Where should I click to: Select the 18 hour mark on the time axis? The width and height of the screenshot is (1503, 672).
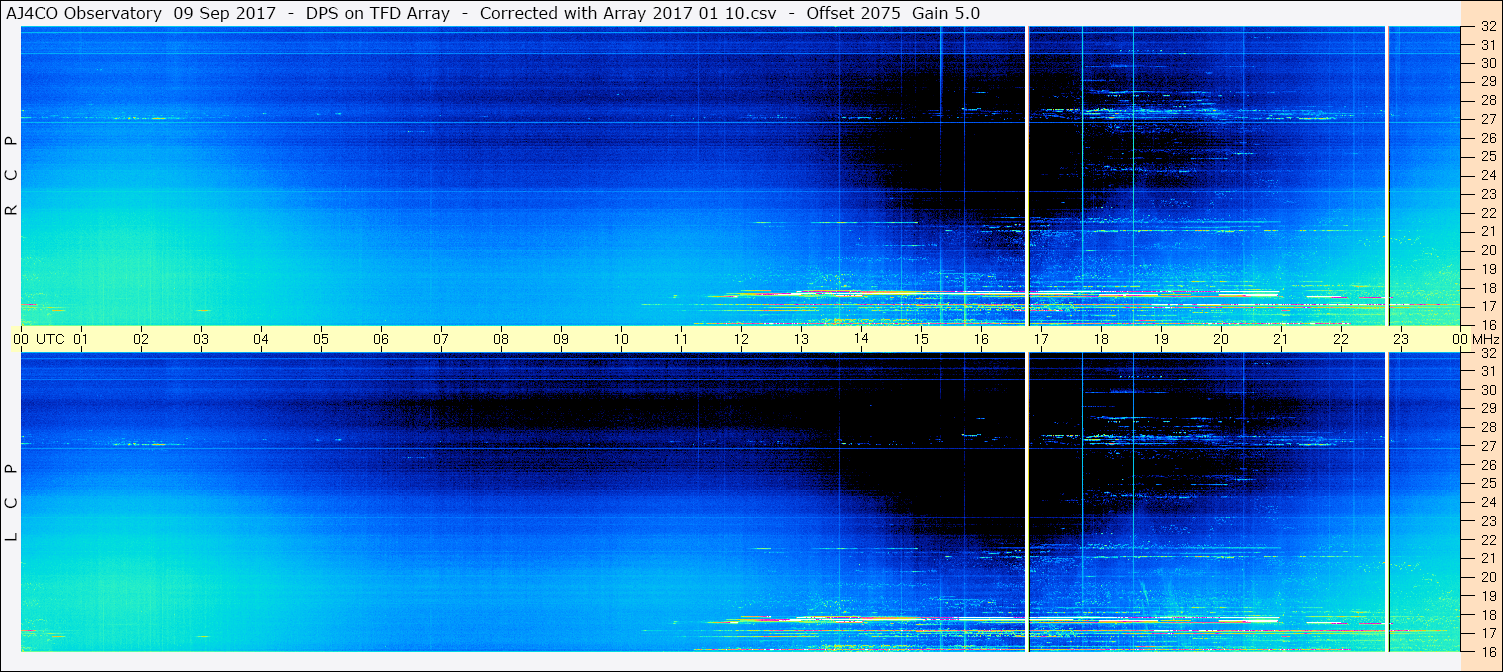(x=1101, y=339)
